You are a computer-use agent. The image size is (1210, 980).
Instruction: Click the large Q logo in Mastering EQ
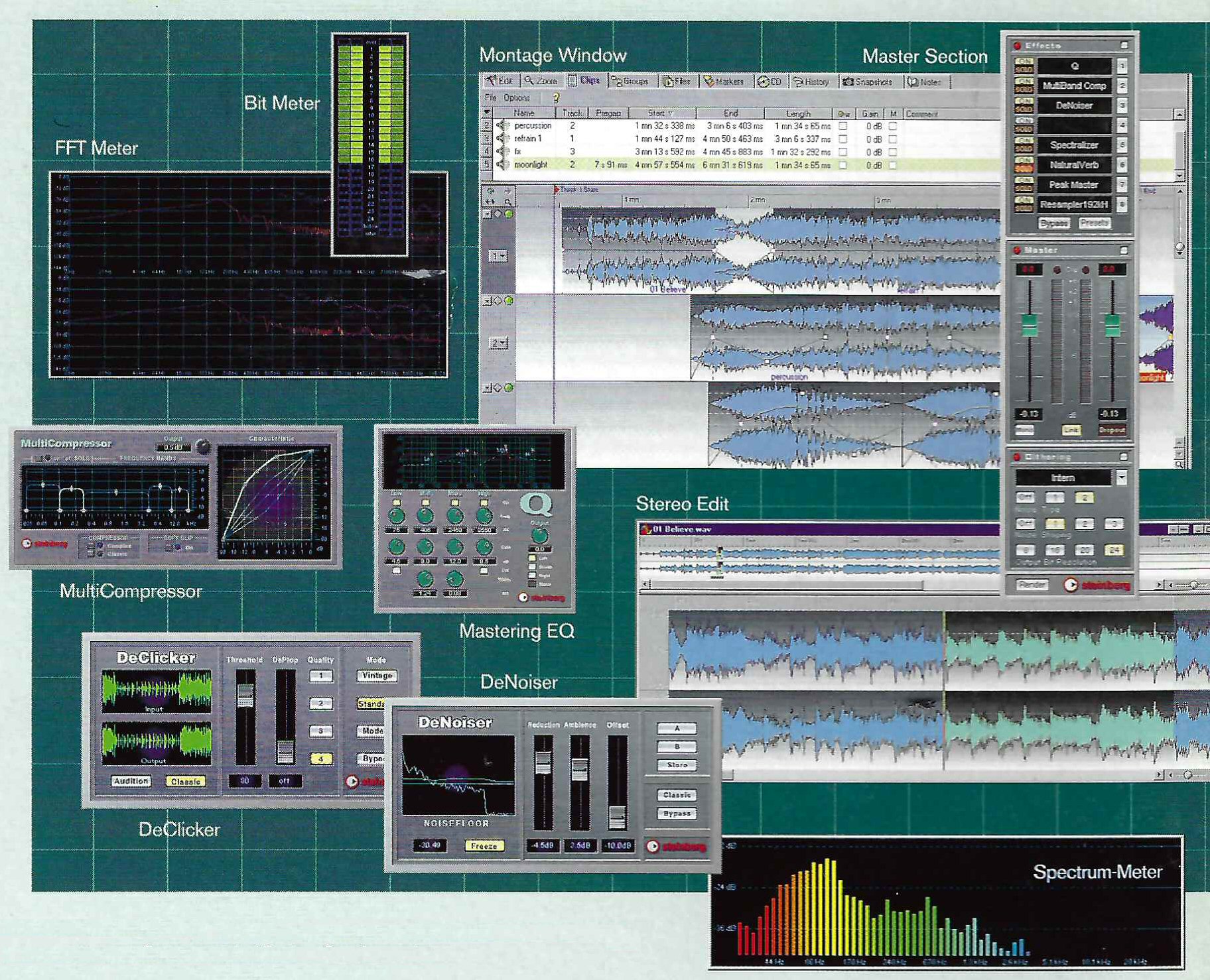click(536, 505)
